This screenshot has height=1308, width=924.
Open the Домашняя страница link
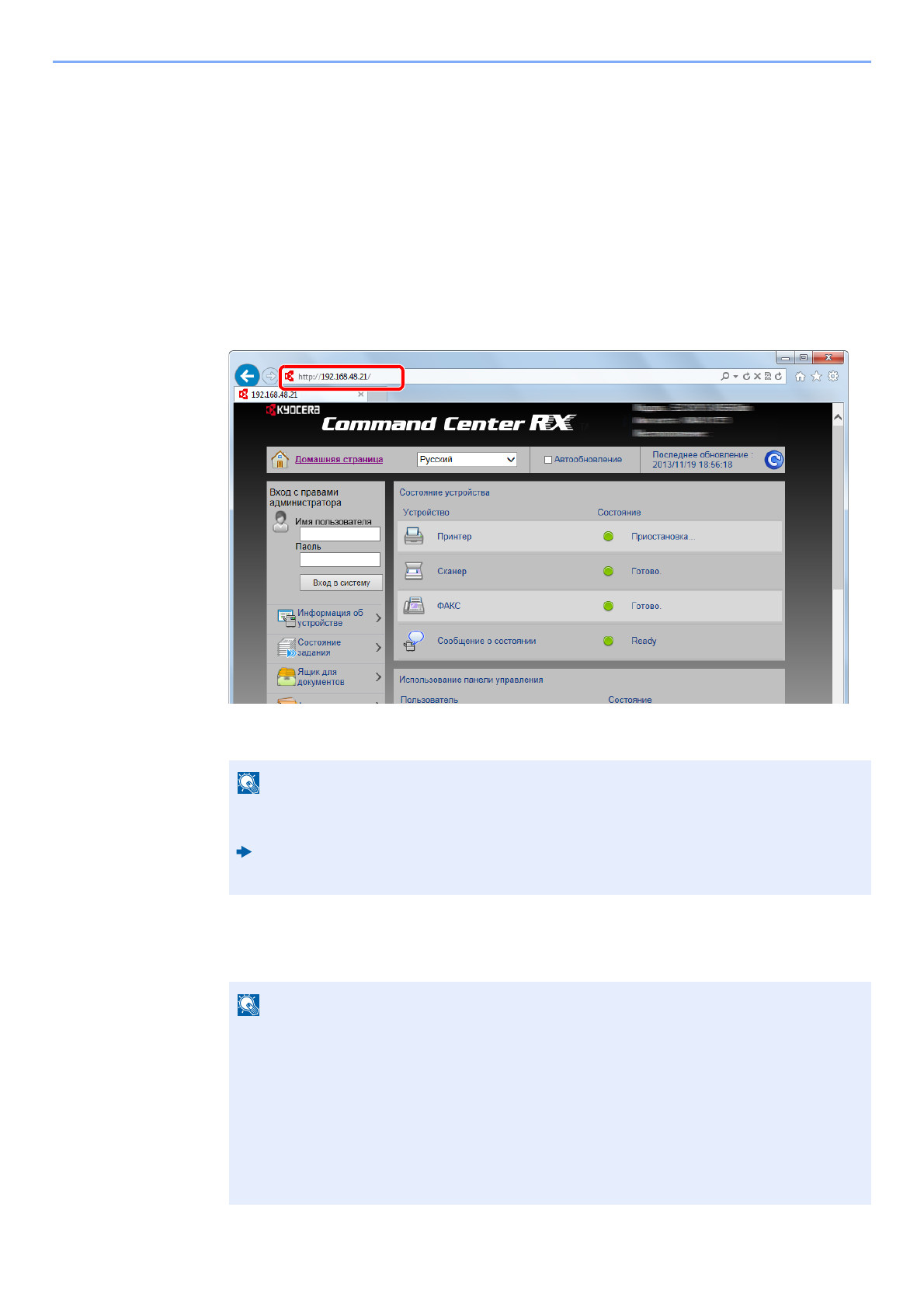click(339, 460)
